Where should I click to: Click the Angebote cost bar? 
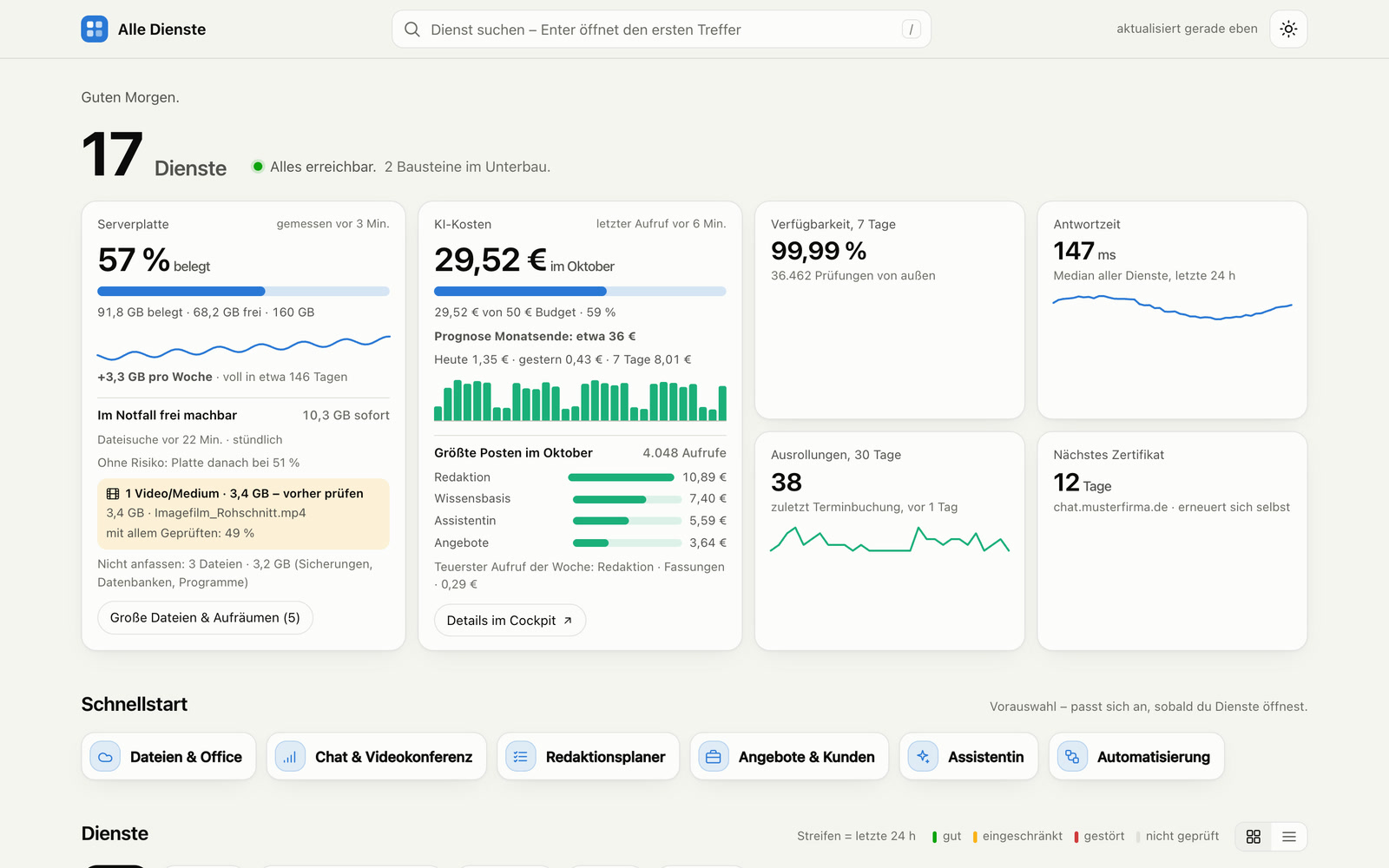pos(627,543)
